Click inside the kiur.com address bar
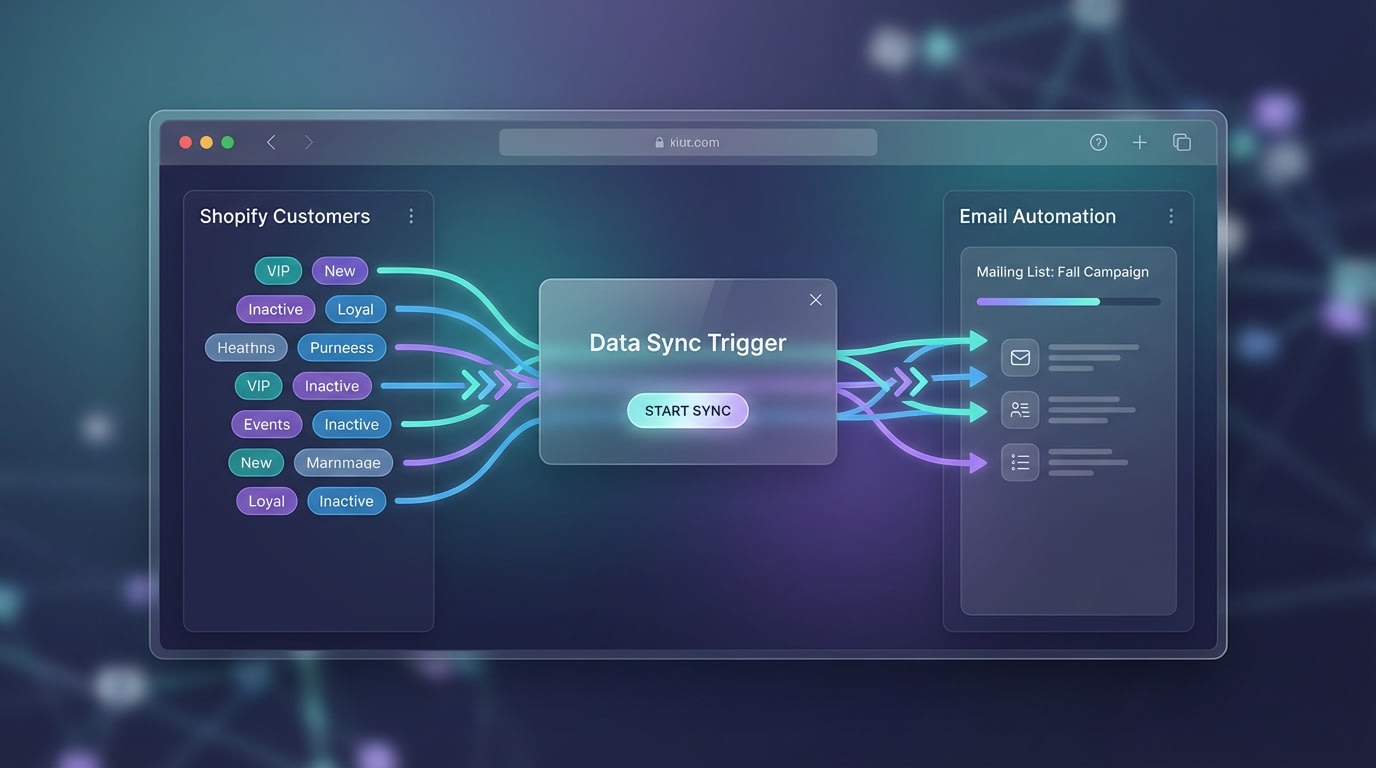Image resolution: width=1376 pixels, height=768 pixels. pyautogui.click(x=688, y=141)
